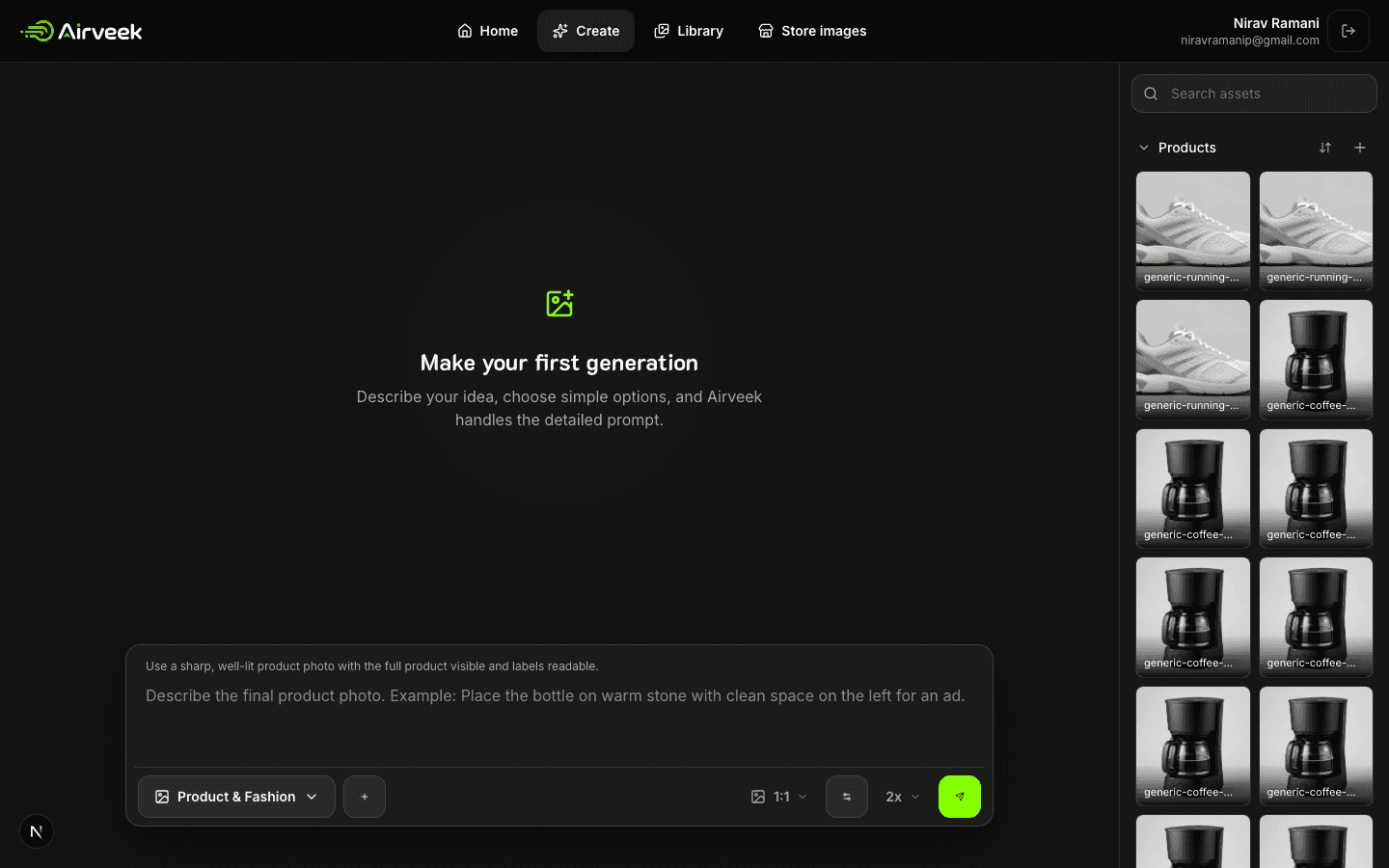Click the prompt description text box
The height and width of the screenshot is (868, 1389).
[558, 719]
